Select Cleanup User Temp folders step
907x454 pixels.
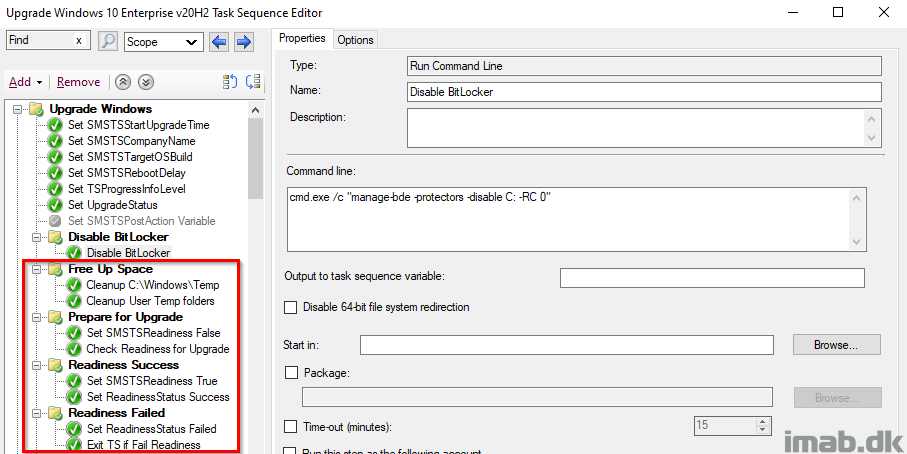click(x=150, y=301)
